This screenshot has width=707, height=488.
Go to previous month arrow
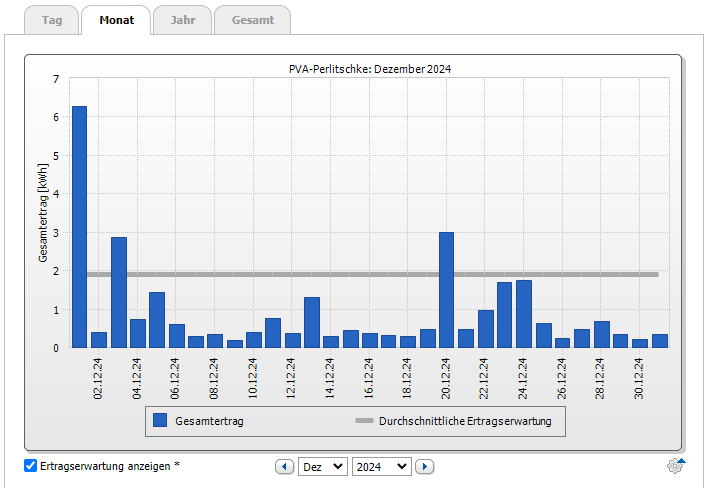click(285, 466)
